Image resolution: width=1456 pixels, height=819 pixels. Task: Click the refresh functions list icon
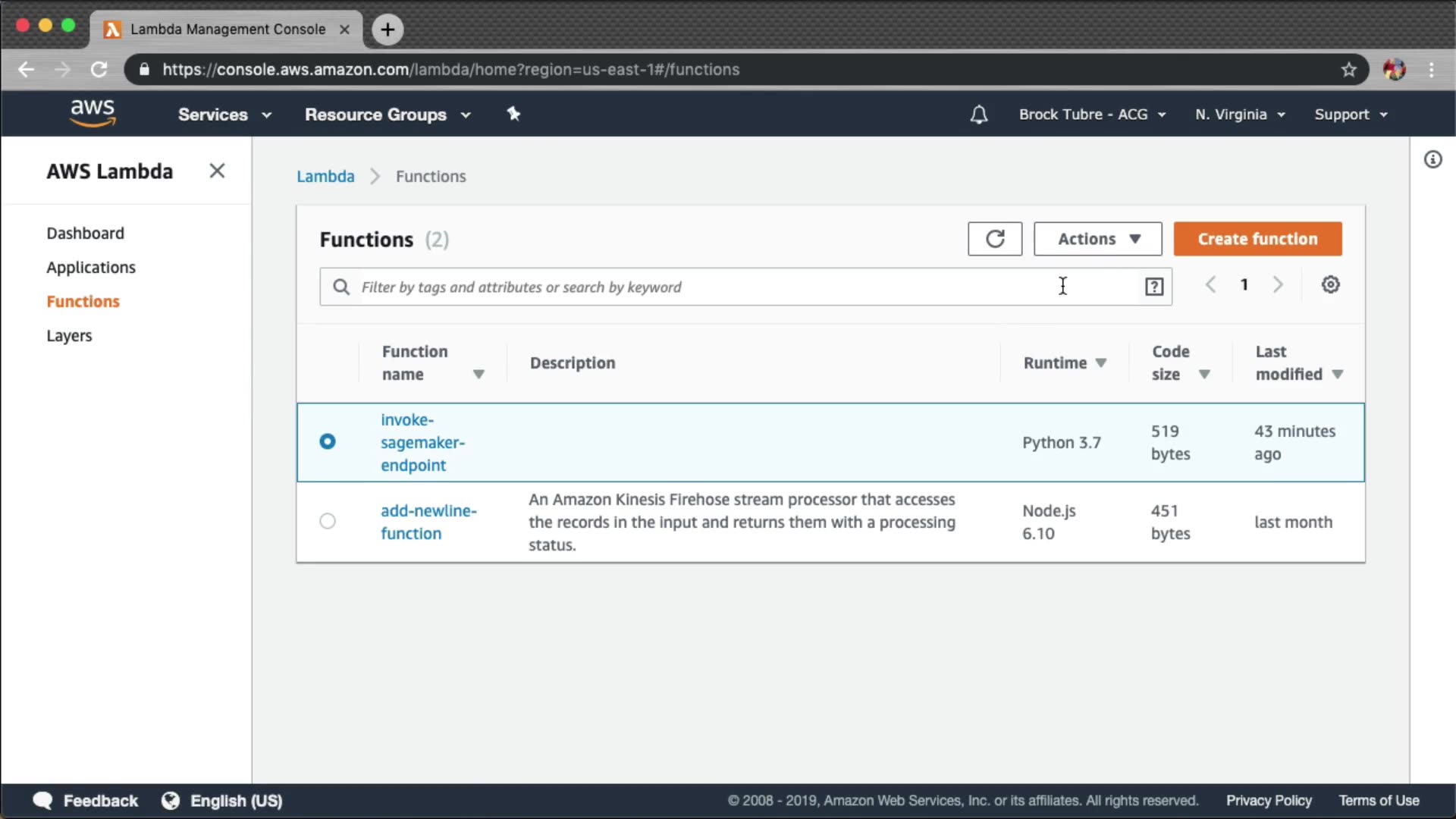pos(995,239)
